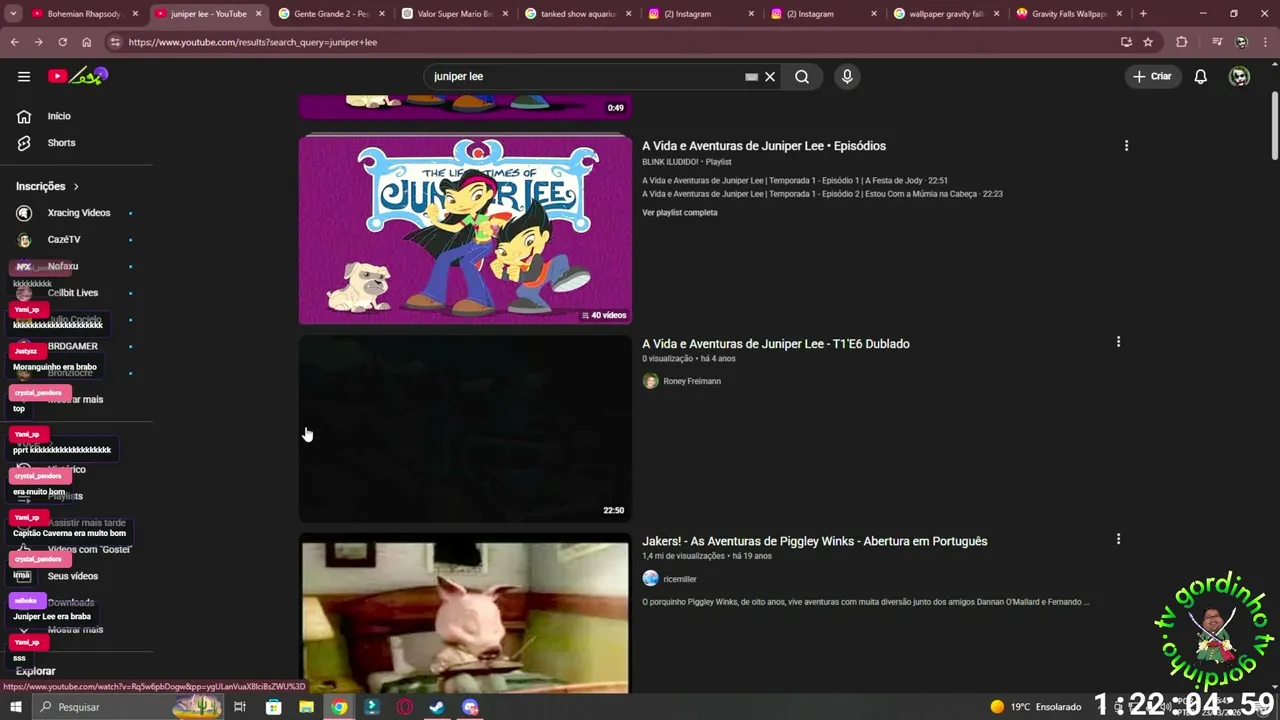Open the Episódio 2 Estou Com a Múmia entry

pyautogui.click(x=822, y=194)
